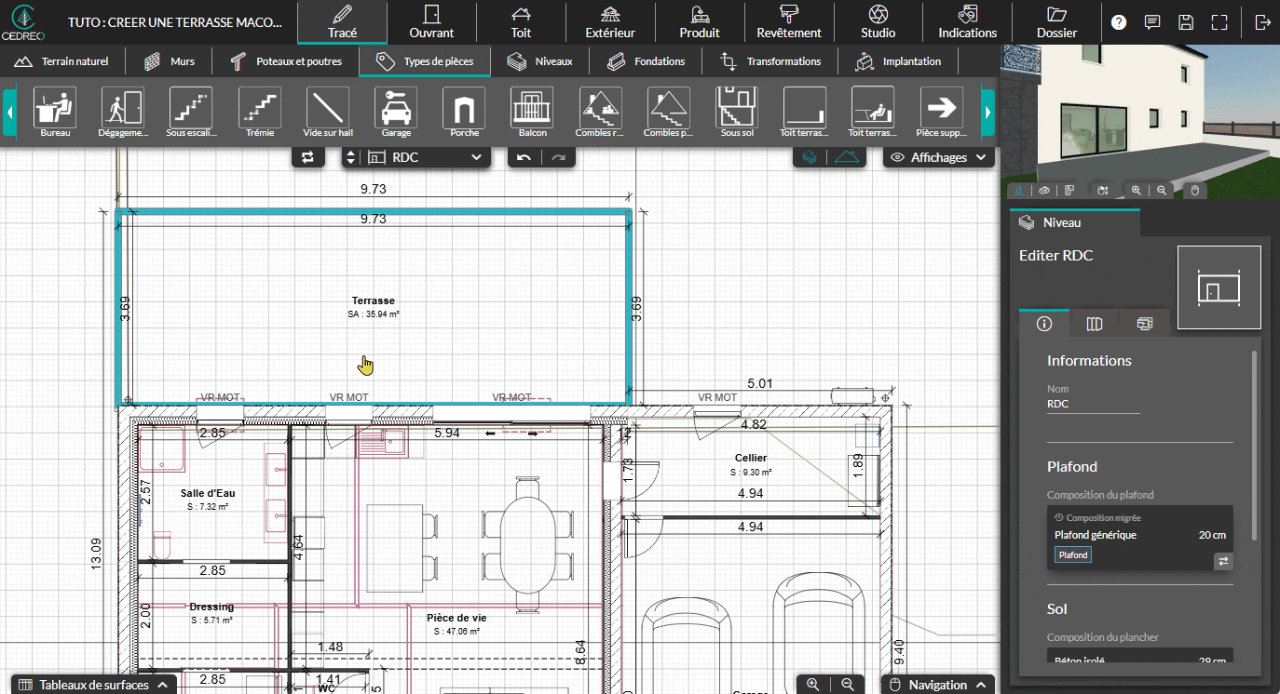This screenshot has height=694, width=1280.
Task: Toggle the roof outline view button
Action: (848, 157)
